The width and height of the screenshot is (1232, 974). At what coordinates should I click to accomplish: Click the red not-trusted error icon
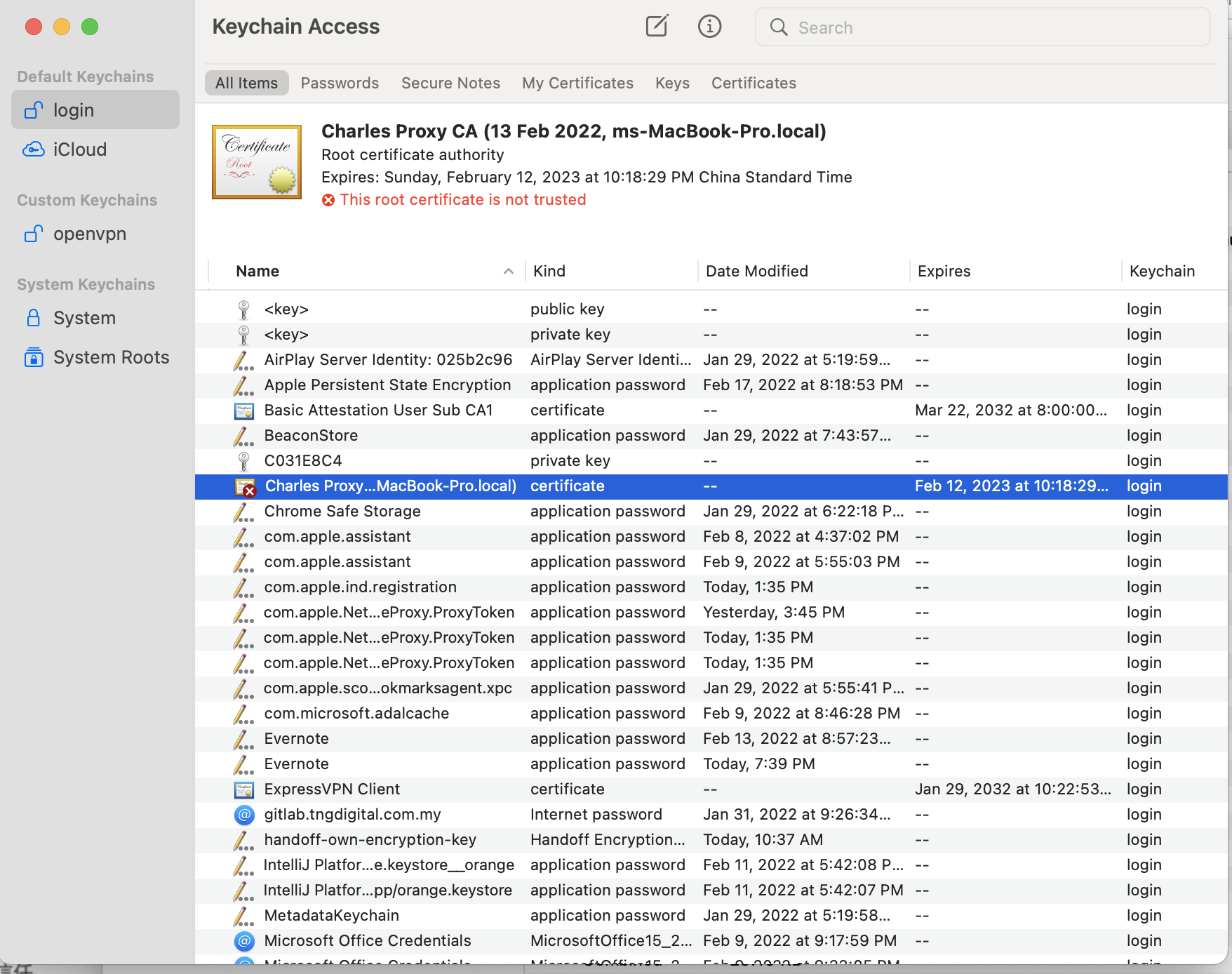click(328, 200)
